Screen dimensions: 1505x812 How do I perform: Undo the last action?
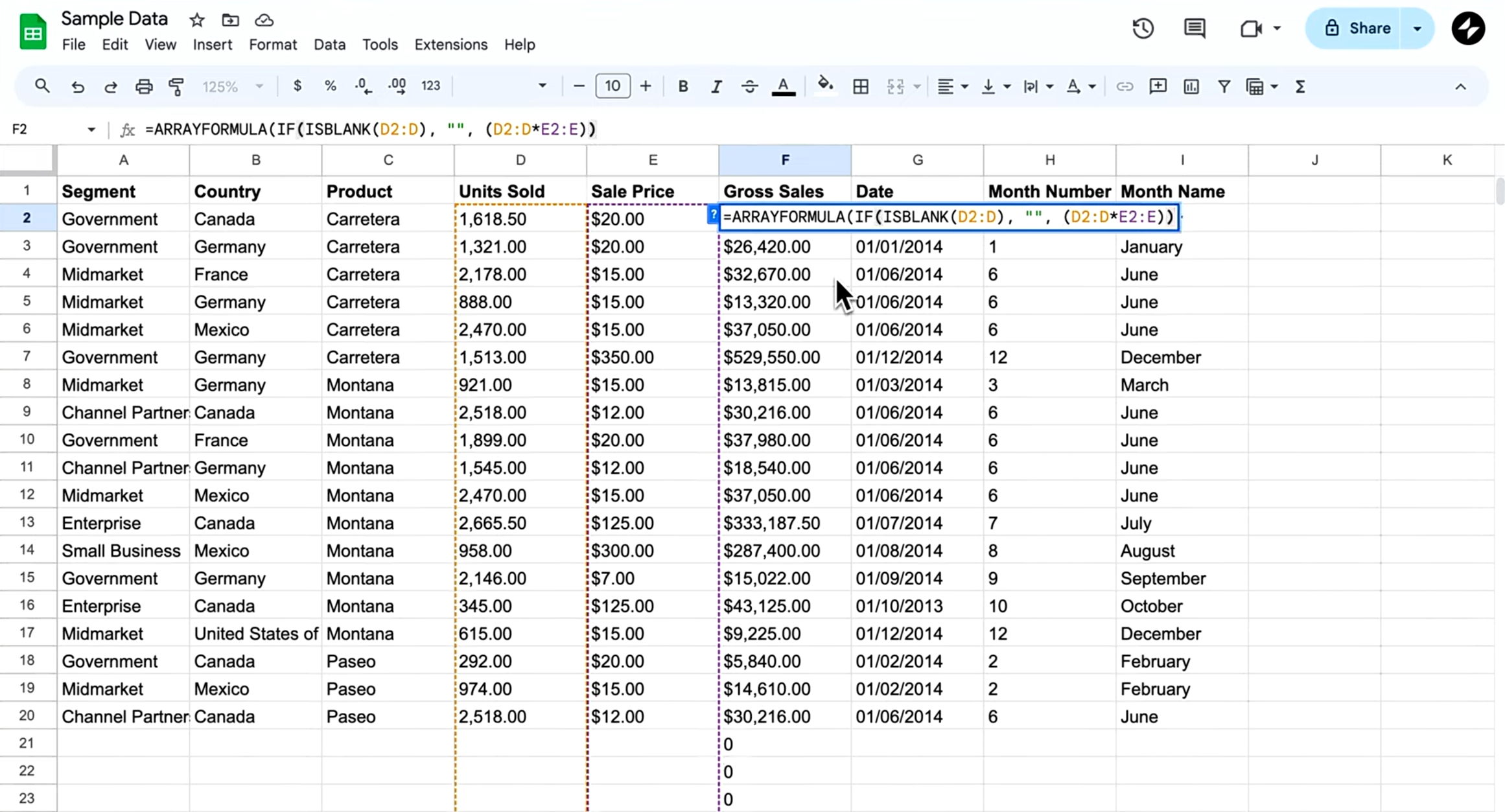pyautogui.click(x=78, y=86)
